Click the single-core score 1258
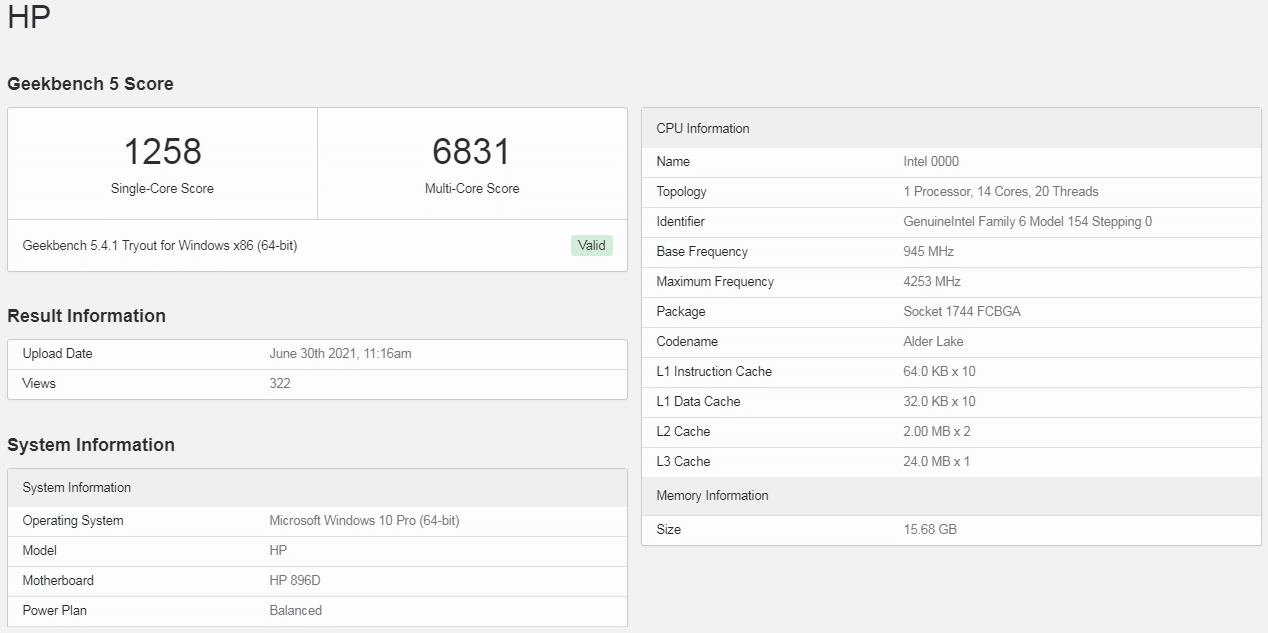 coord(162,152)
